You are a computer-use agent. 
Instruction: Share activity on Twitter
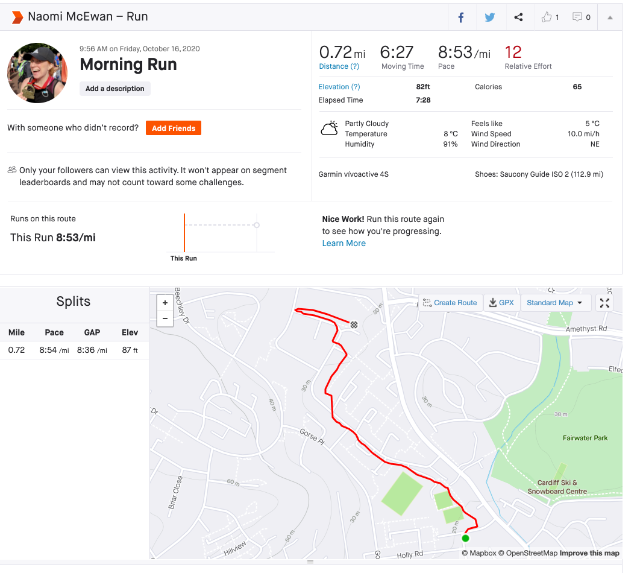pyautogui.click(x=490, y=17)
